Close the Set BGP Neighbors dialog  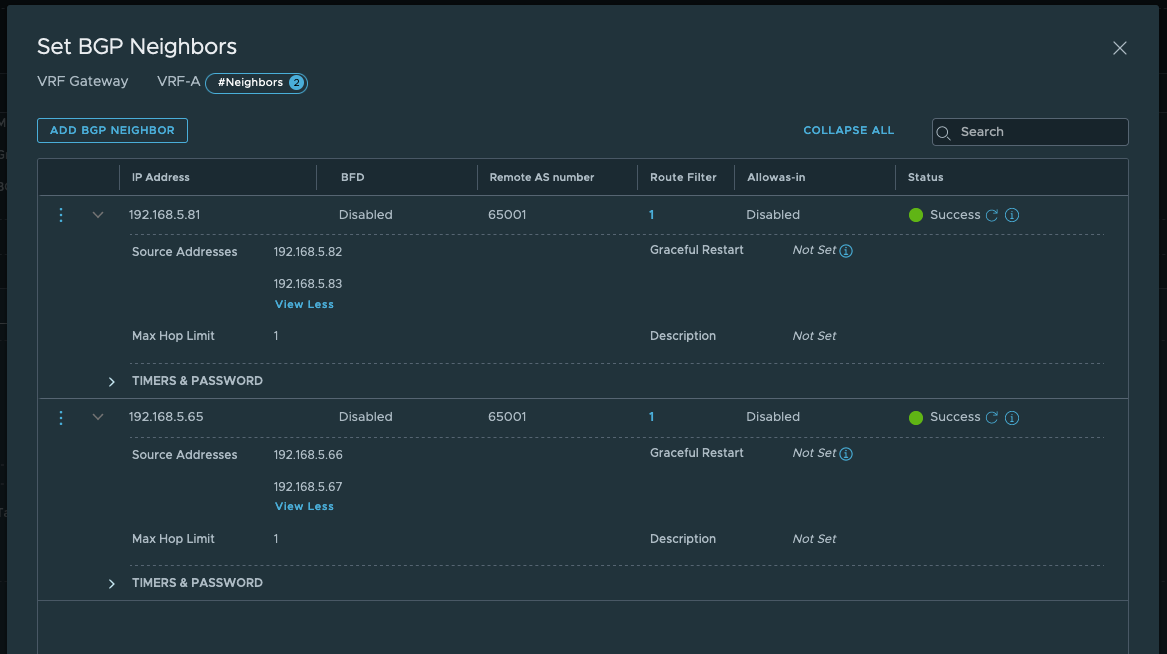coord(1120,48)
